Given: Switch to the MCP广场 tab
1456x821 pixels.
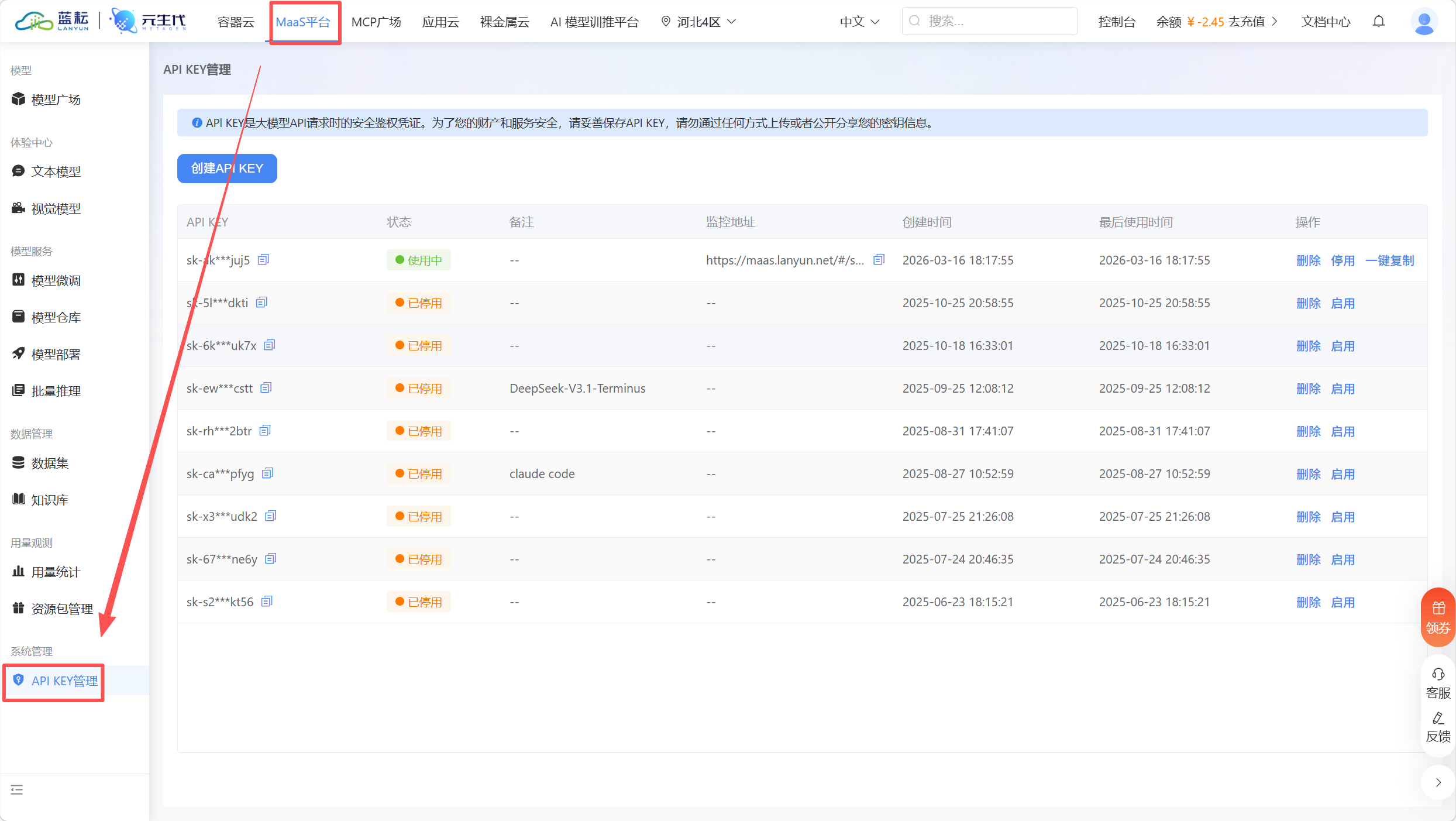Looking at the screenshot, I should point(376,22).
